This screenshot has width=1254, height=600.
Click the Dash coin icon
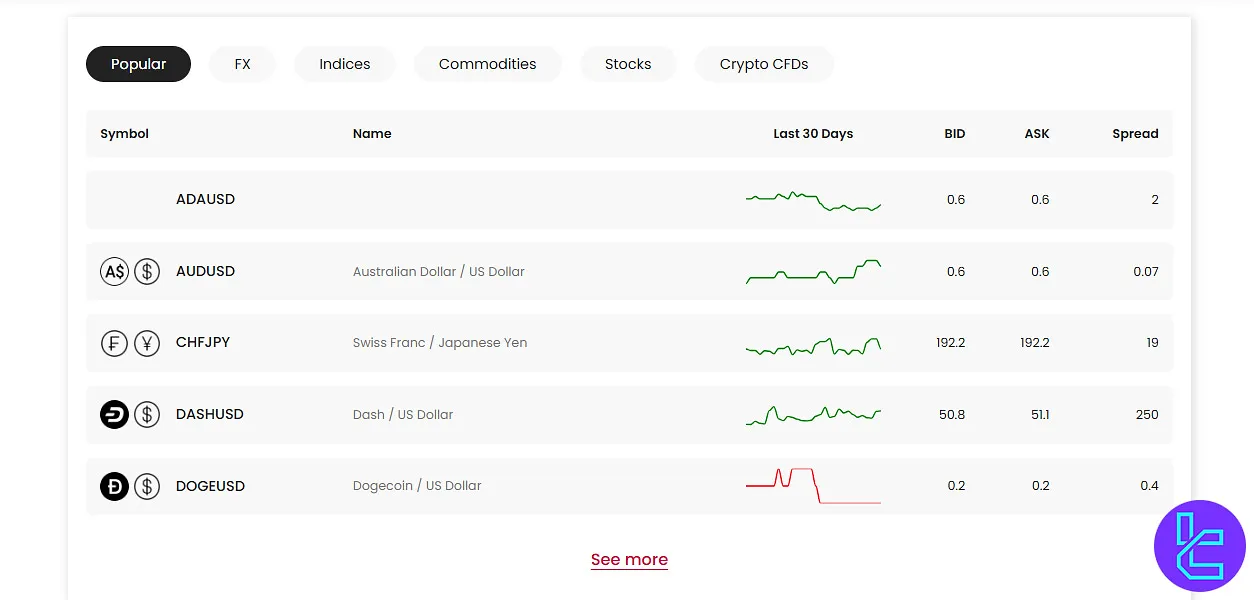(x=115, y=414)
